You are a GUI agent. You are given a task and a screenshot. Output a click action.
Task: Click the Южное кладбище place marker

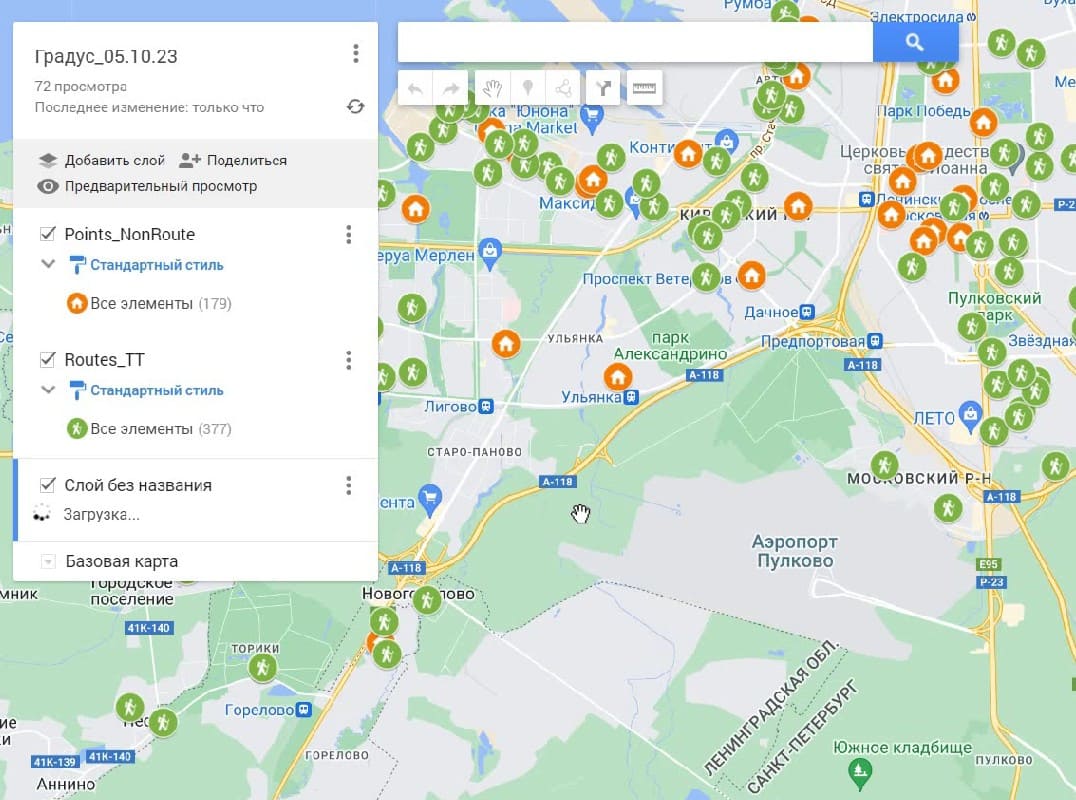click(x=860, y=773)
